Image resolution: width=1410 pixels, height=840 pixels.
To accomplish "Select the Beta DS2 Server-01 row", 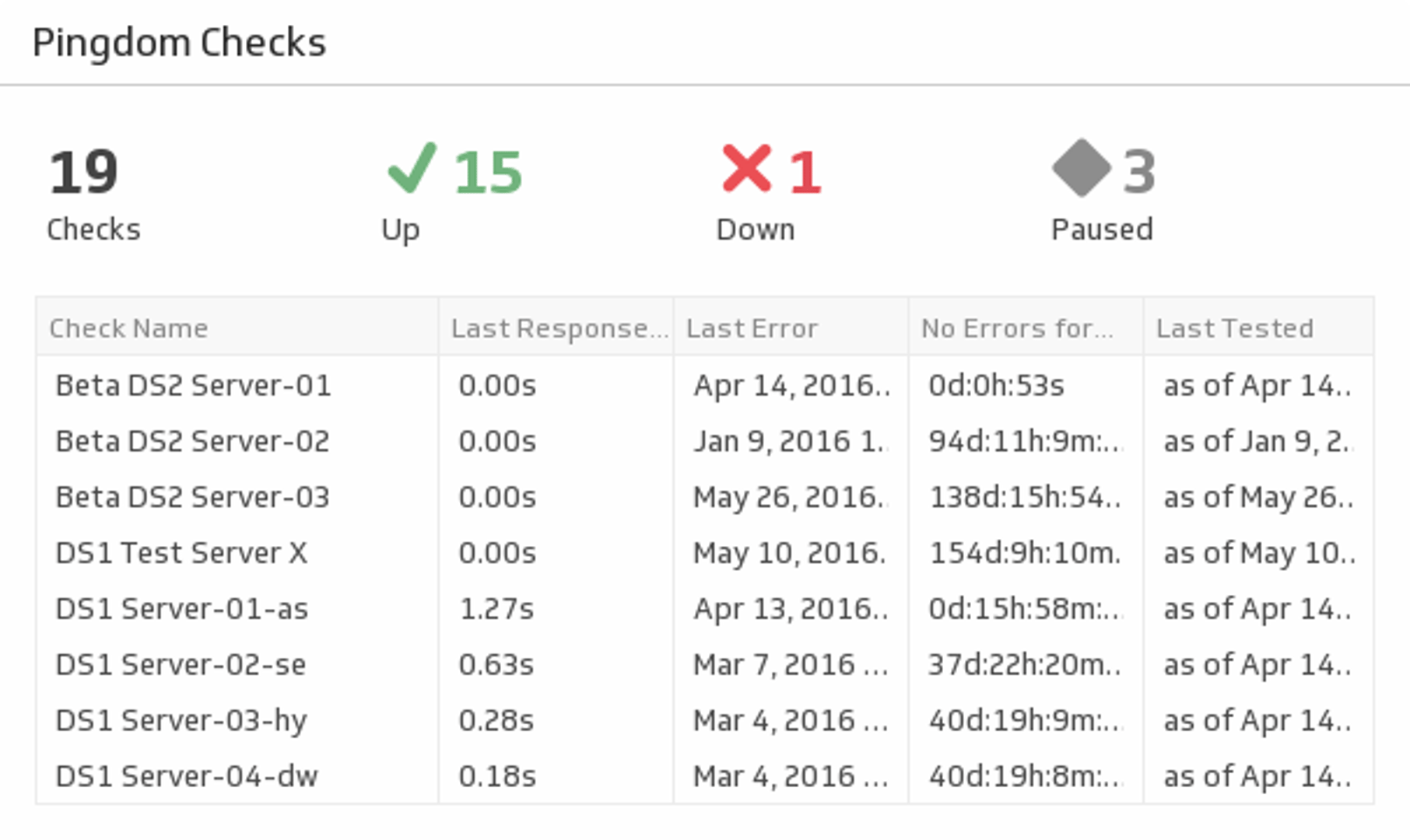I will [x=193, y=386].
